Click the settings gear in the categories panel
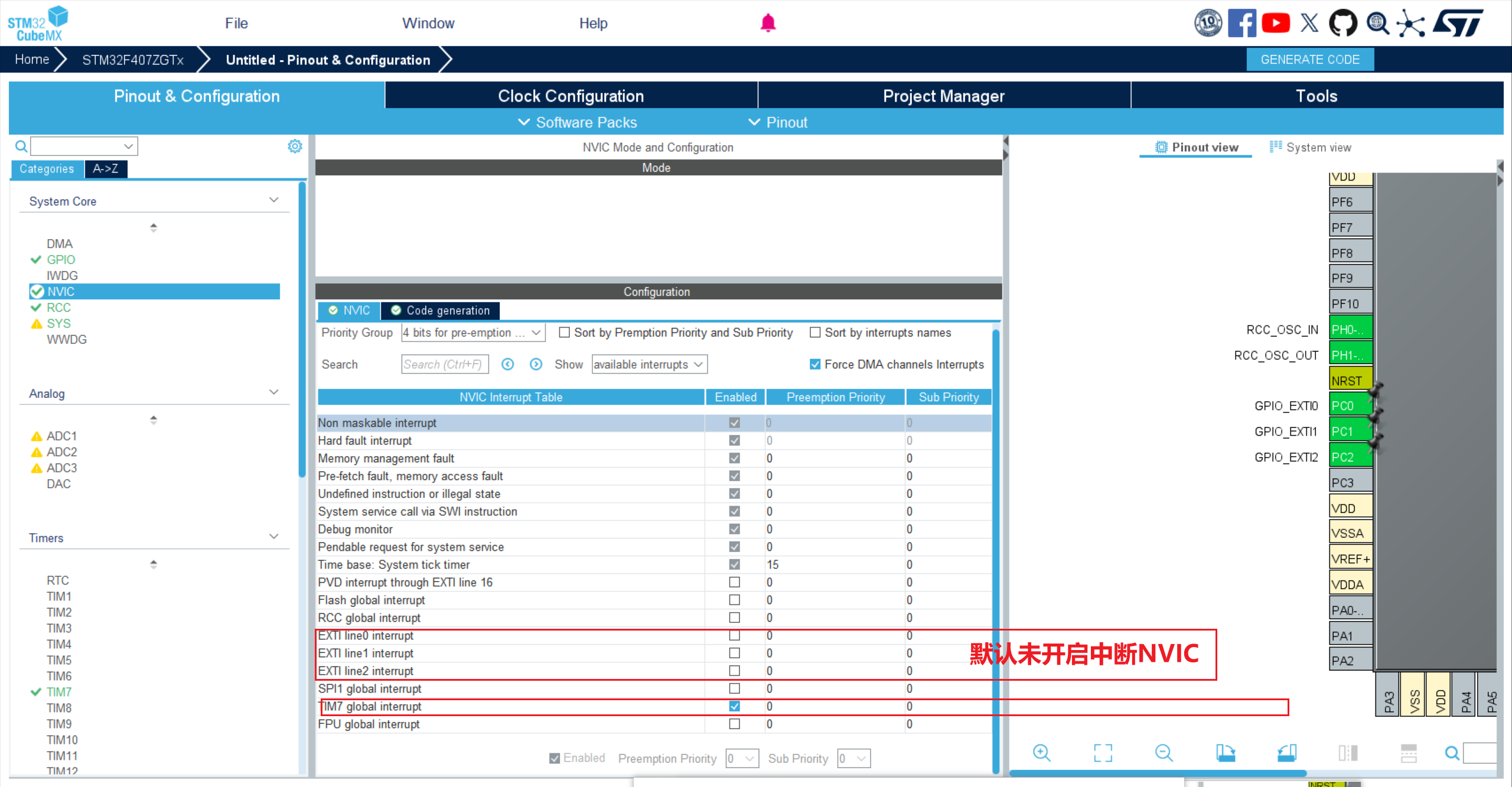The width and height of the screenshot is (1512, 787). coord(295,146)
